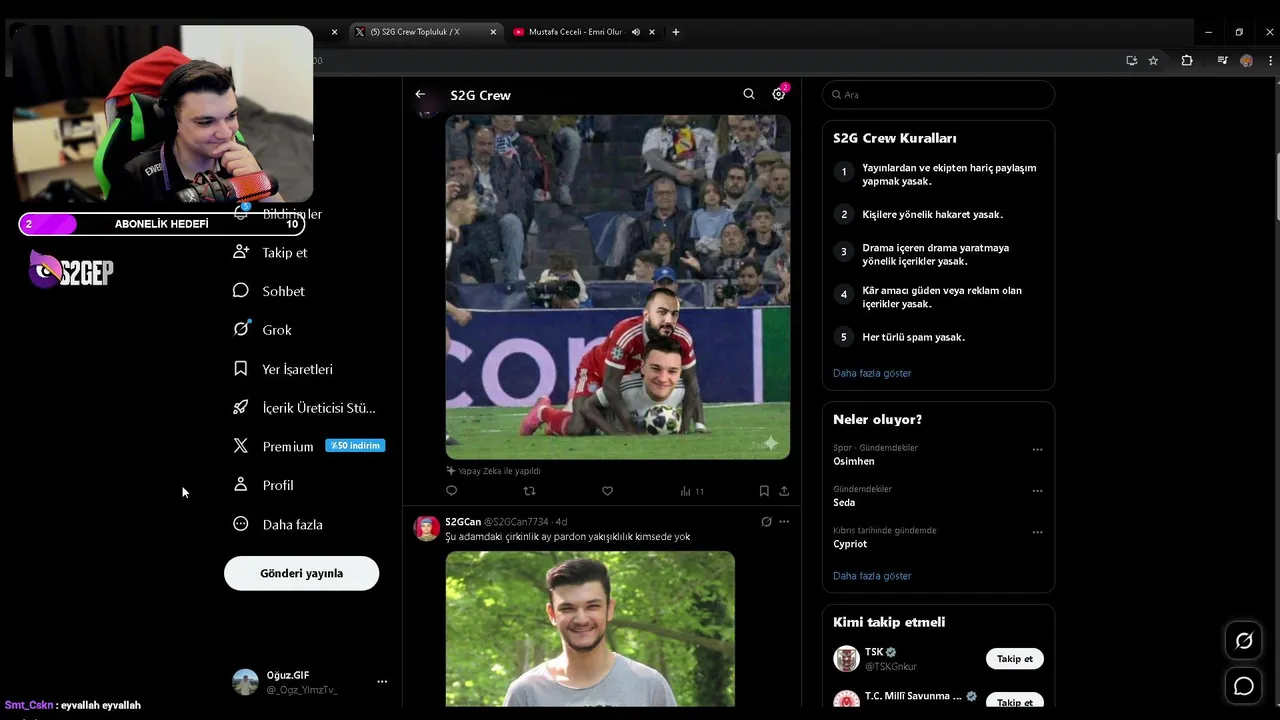Open community settings gear with notification badge

click(x=779, y=94)
